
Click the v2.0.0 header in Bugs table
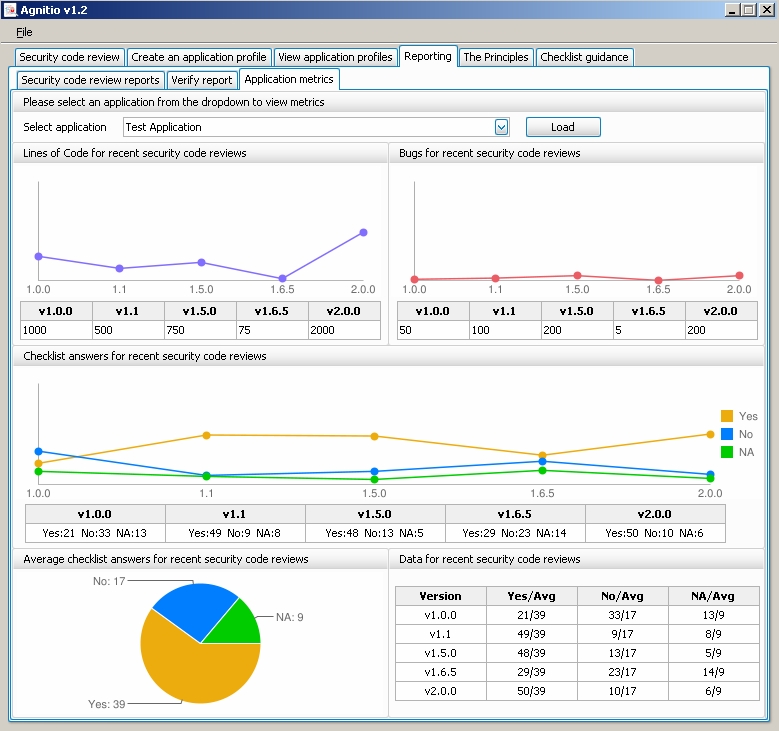point(721,311)
